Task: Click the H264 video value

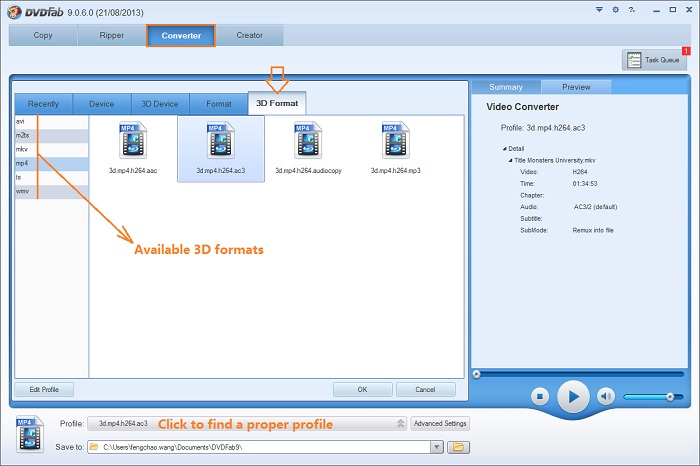Action: (580, 172)
